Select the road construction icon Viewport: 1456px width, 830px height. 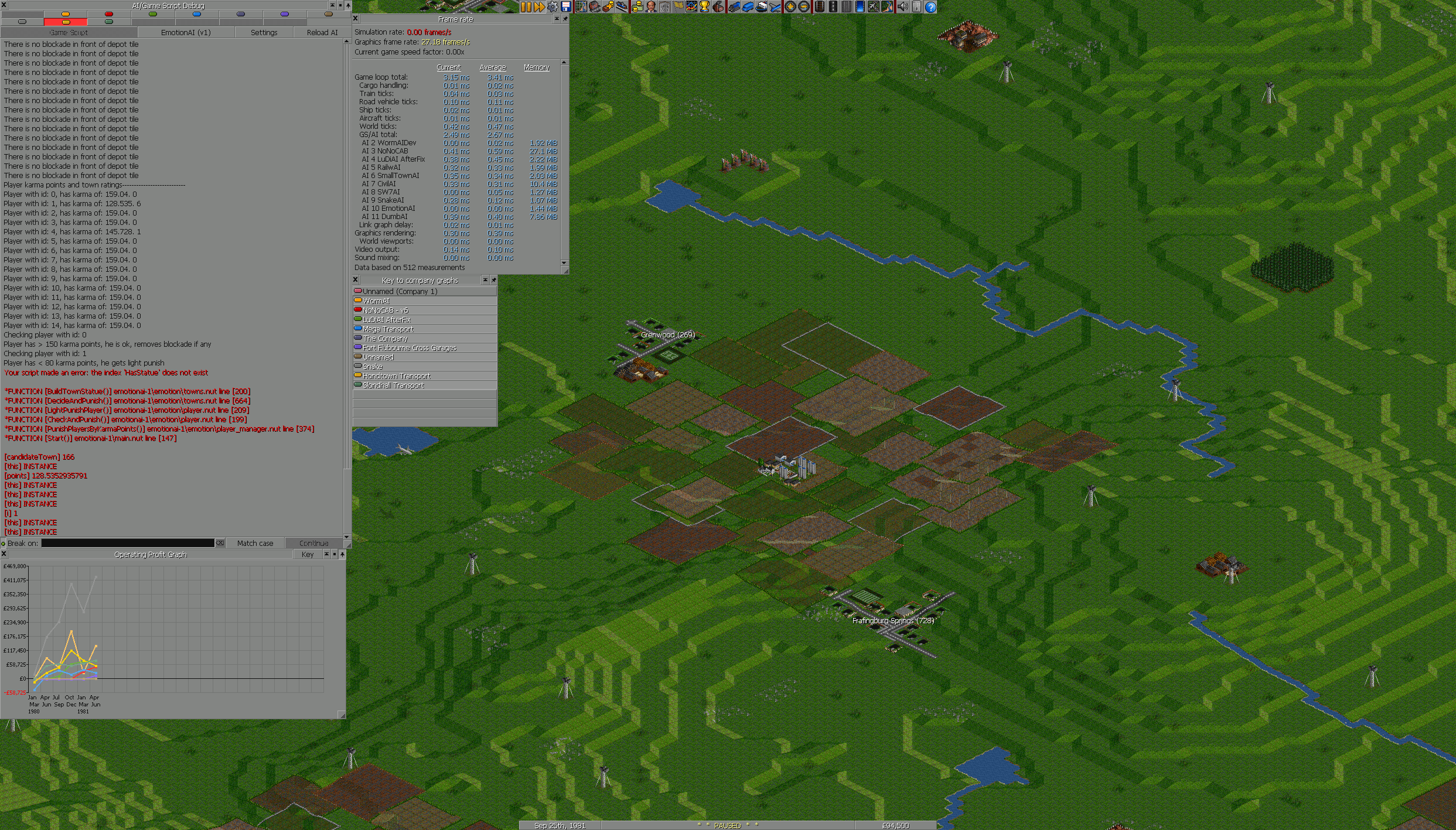tap(833, 7)
